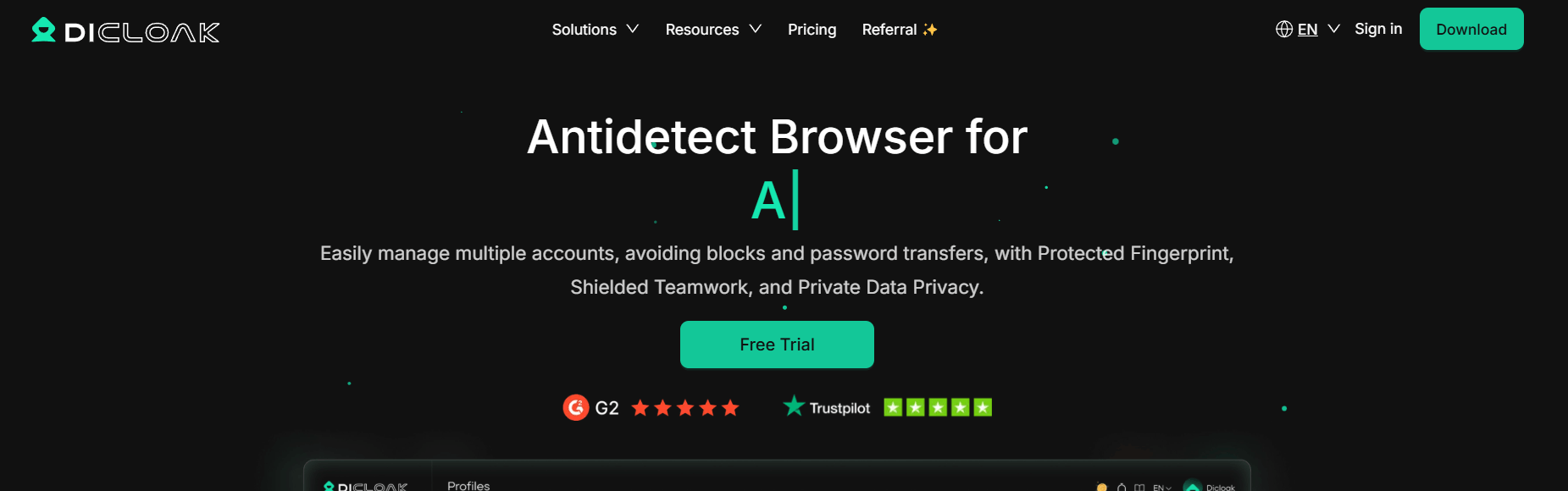This screenshot has width=1568, height=491.
Task: Expand the Solutions dropdown menu
Action: tap(595, 30)
